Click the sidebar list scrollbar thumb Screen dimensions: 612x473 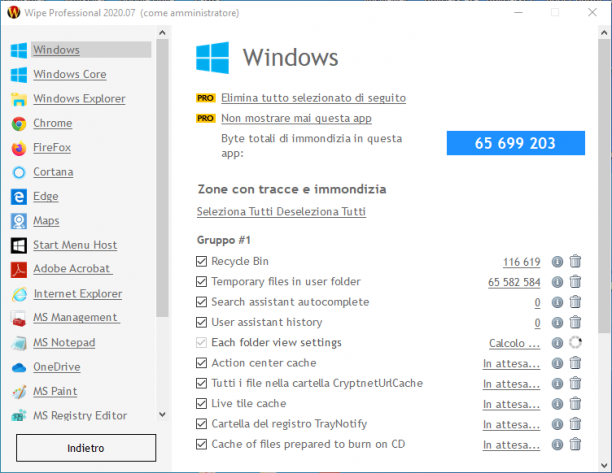tap(162, 178)
